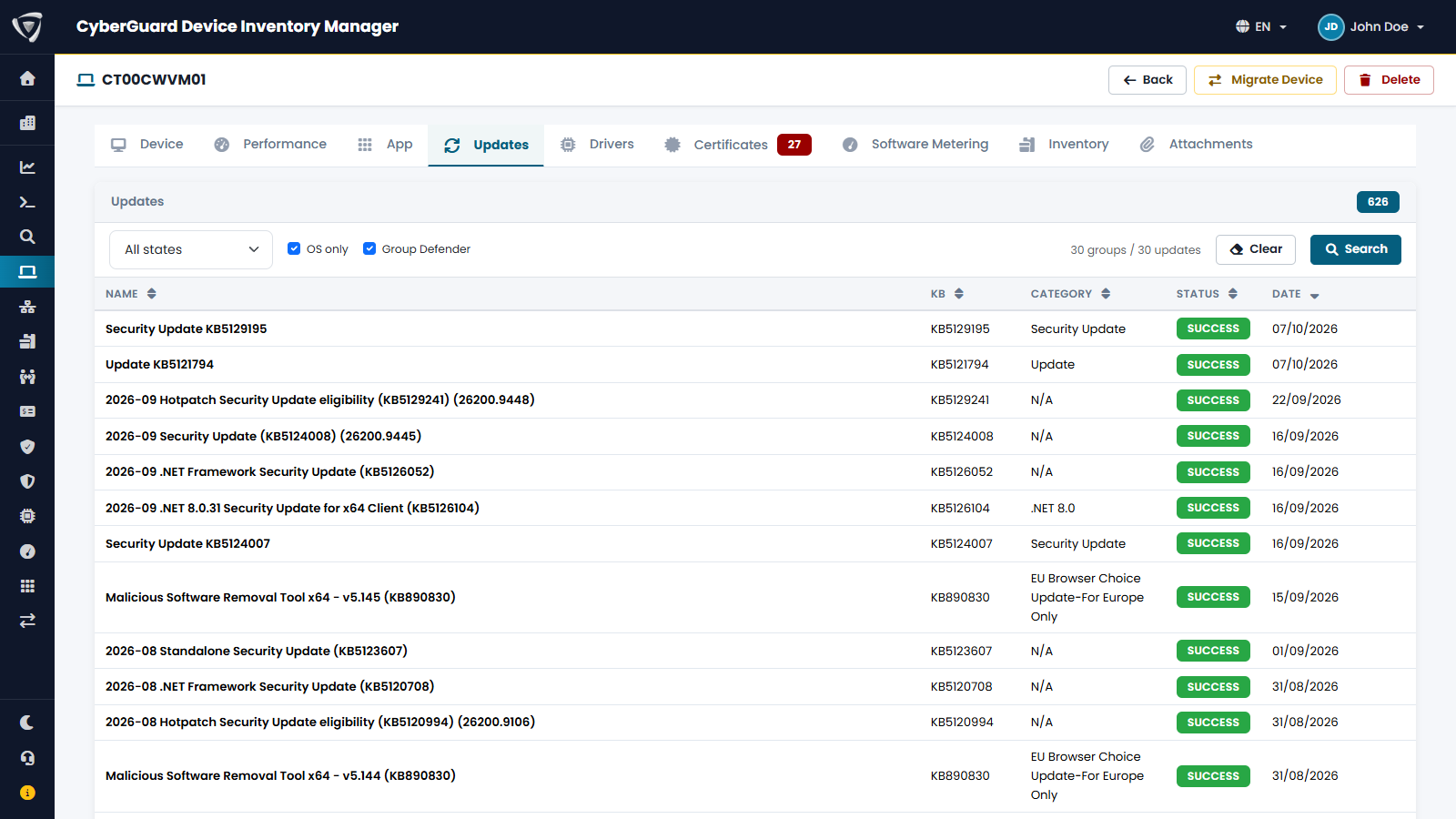Switch to the Attachments tab

point(1197,145)
